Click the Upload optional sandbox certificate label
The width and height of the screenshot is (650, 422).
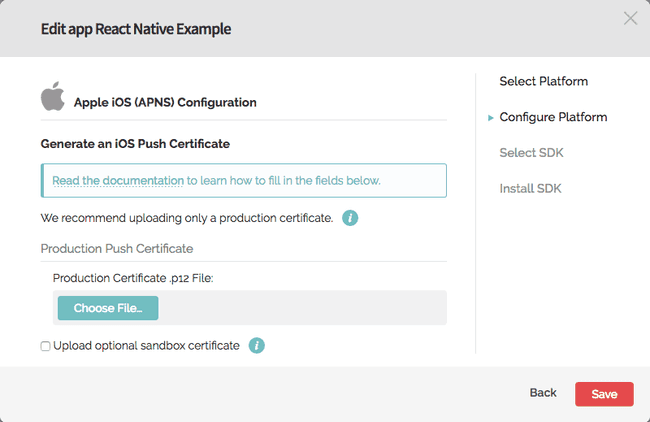146,346
